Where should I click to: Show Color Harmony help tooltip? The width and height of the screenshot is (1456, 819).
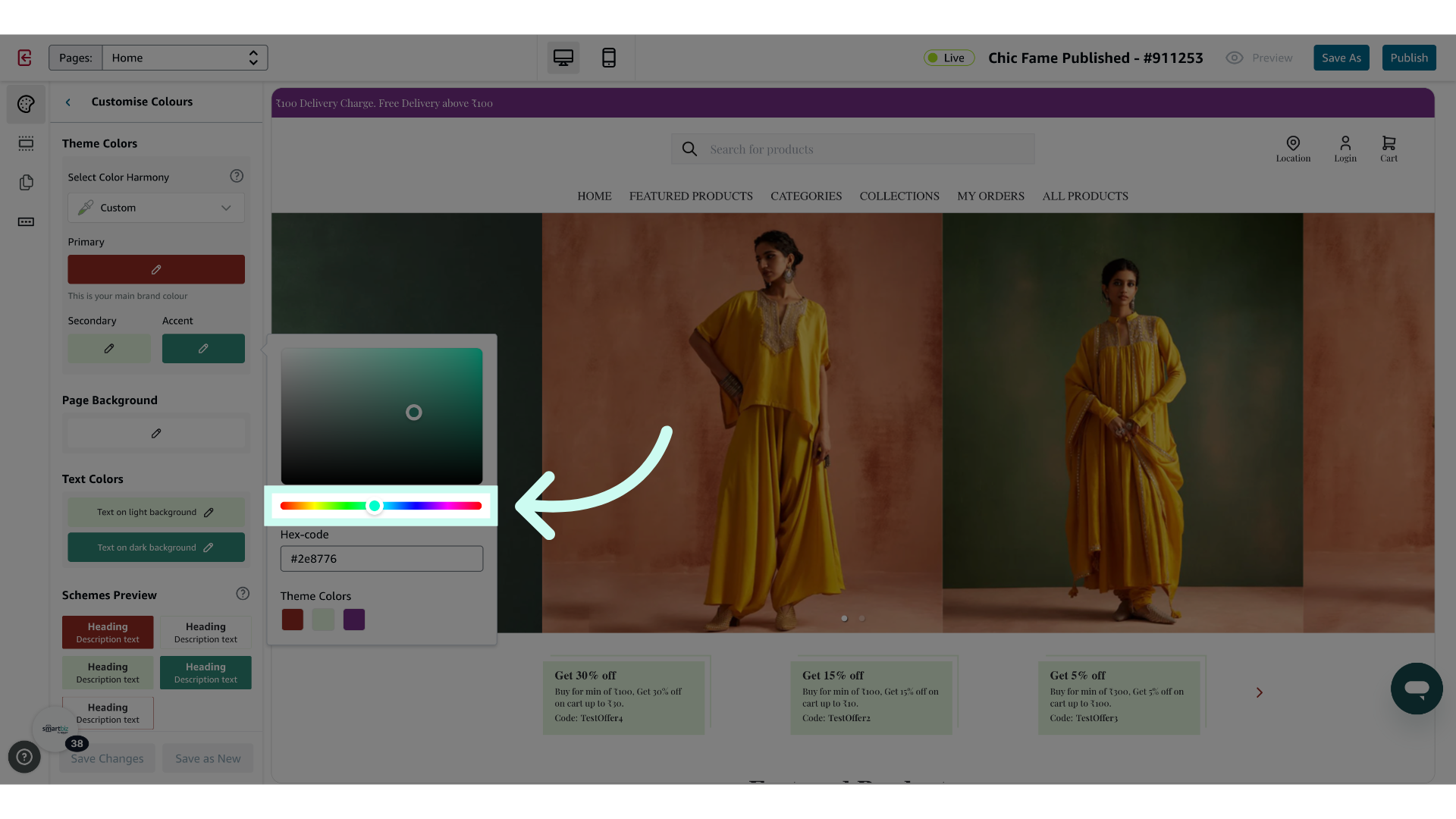pos(237,176)
